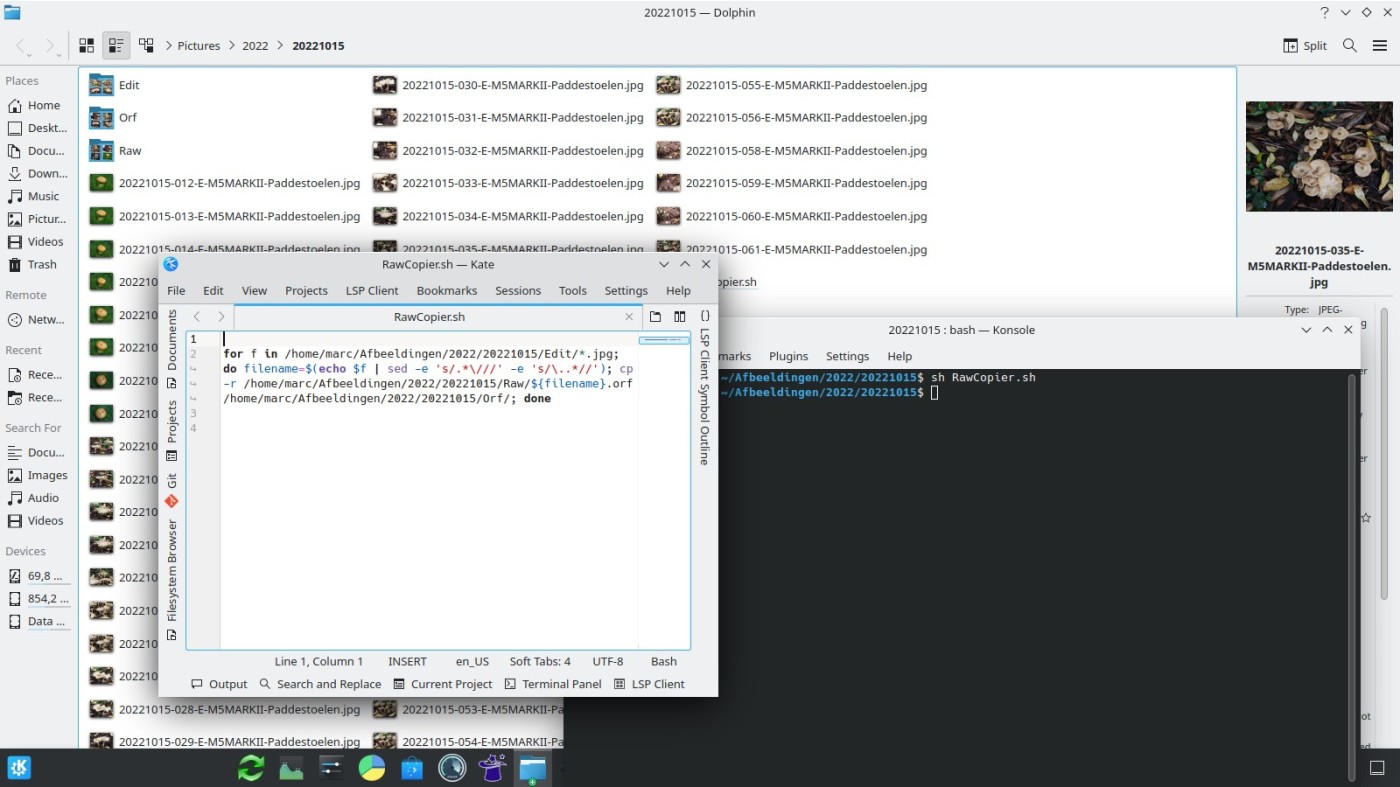This screenshot has height=787, width=1400.
Task: Open UTF-8 encoding dropdown
Action: 607,661
